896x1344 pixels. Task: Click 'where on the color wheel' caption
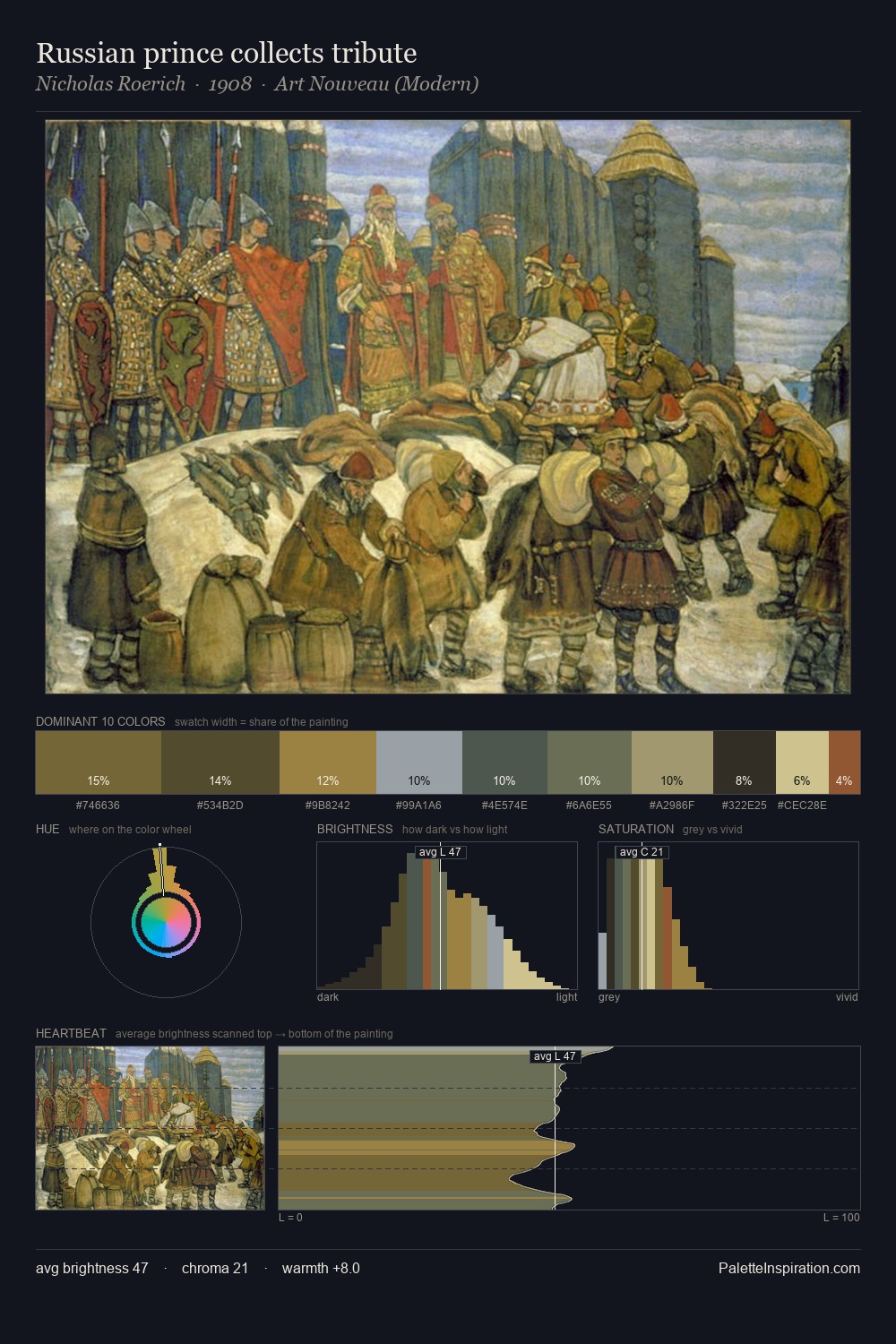pos(130,830)
